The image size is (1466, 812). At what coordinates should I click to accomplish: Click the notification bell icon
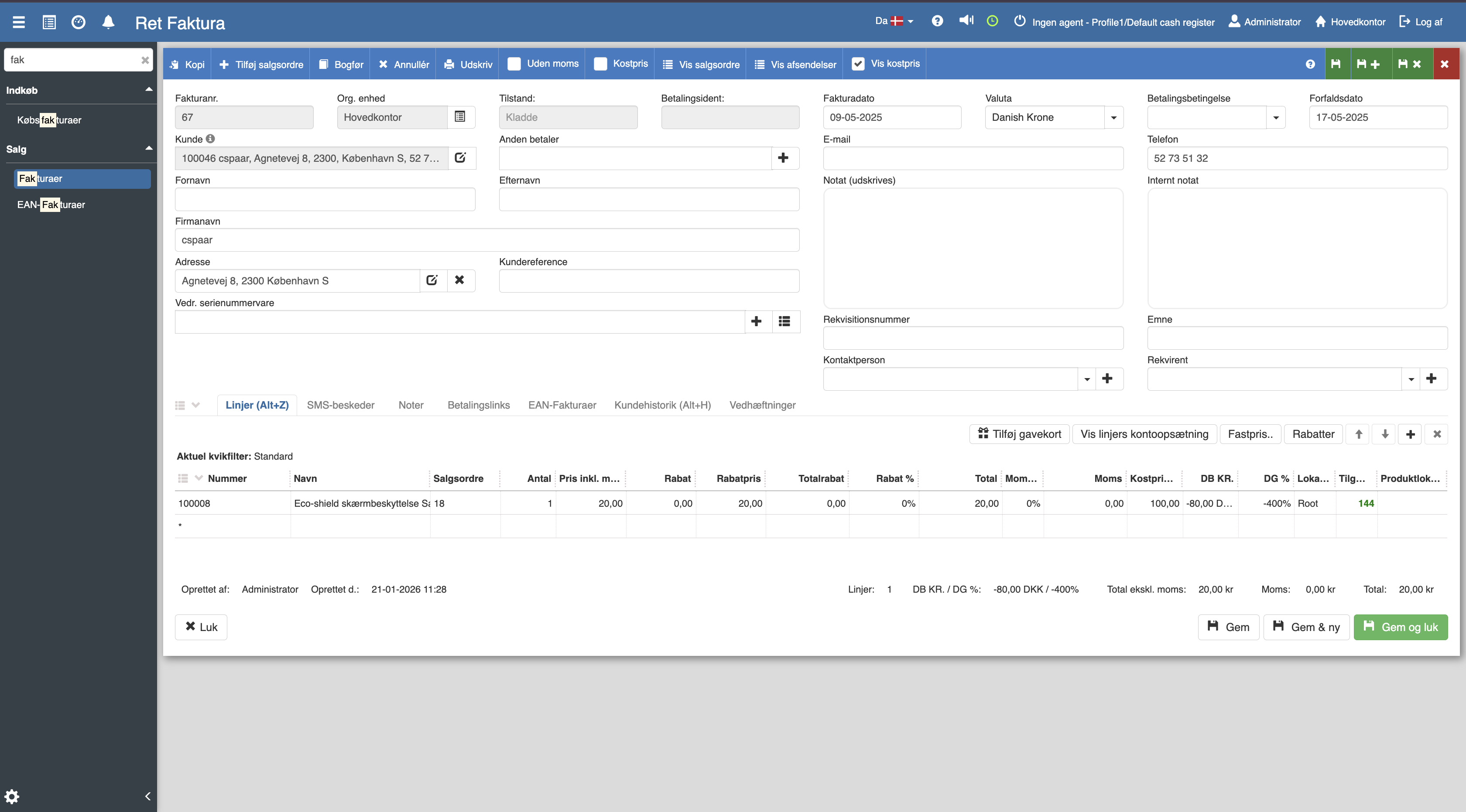click(x=108, y=22)
